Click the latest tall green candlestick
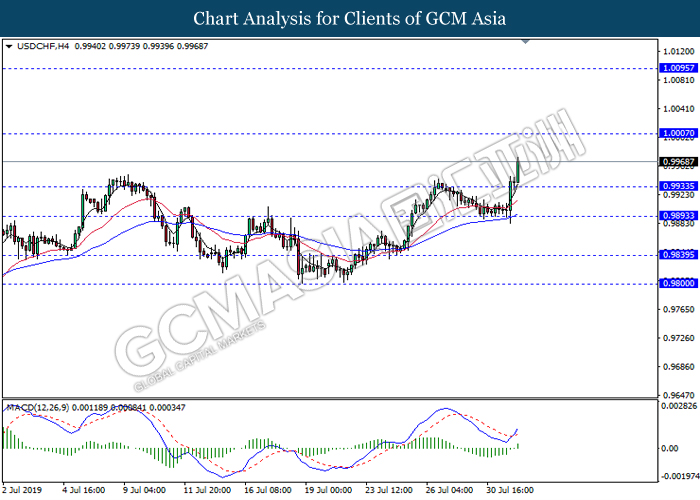 (518, 170)
